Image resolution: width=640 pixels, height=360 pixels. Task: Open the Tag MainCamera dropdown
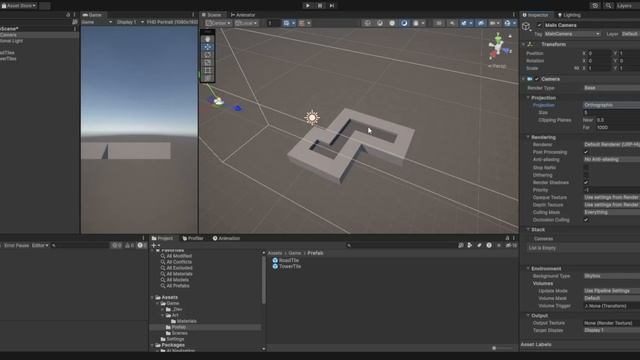[x=572, y=34]
